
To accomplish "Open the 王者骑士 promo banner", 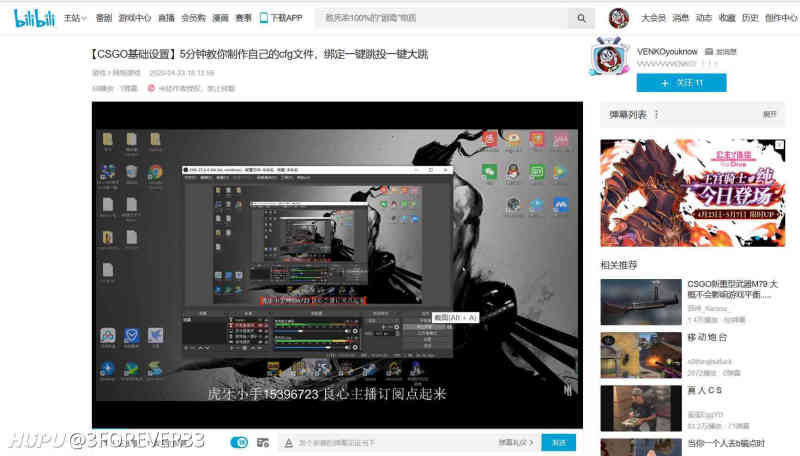I will [692, 193].
